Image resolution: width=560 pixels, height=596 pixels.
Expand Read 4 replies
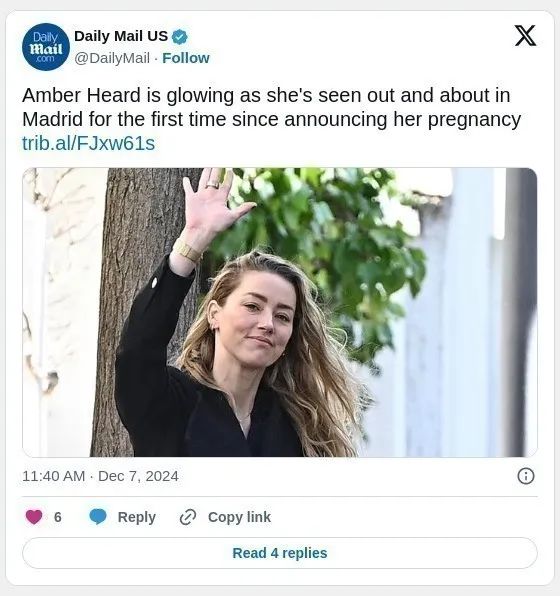[280, 553]
